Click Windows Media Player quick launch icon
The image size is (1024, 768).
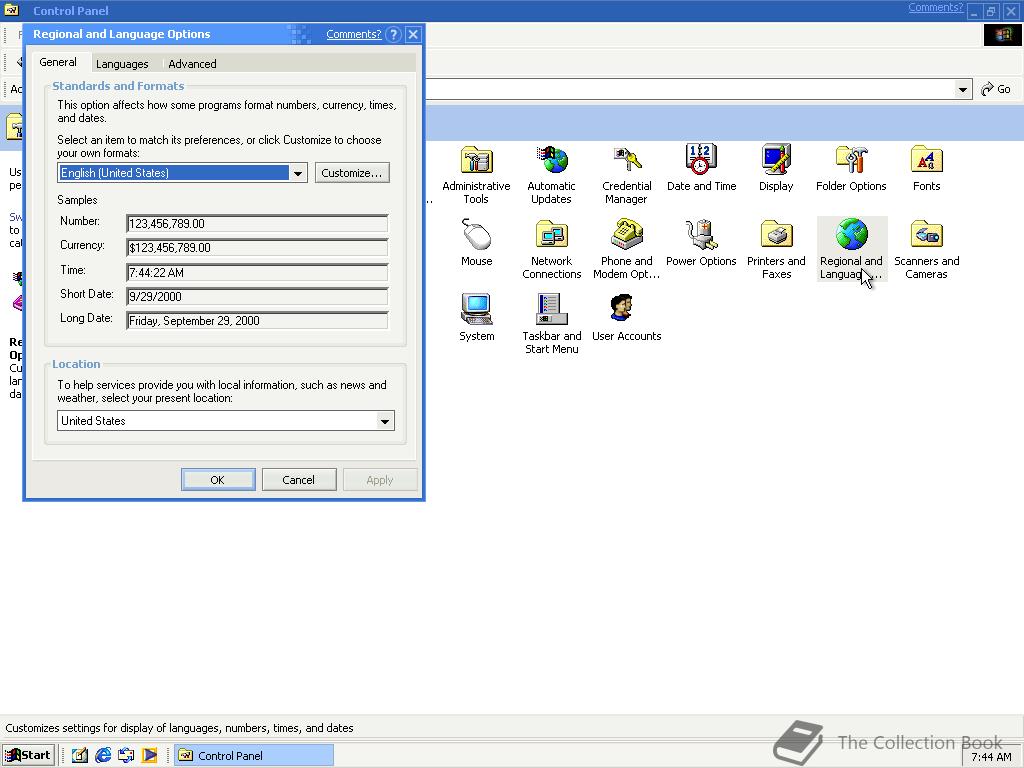tap(150, 755)
